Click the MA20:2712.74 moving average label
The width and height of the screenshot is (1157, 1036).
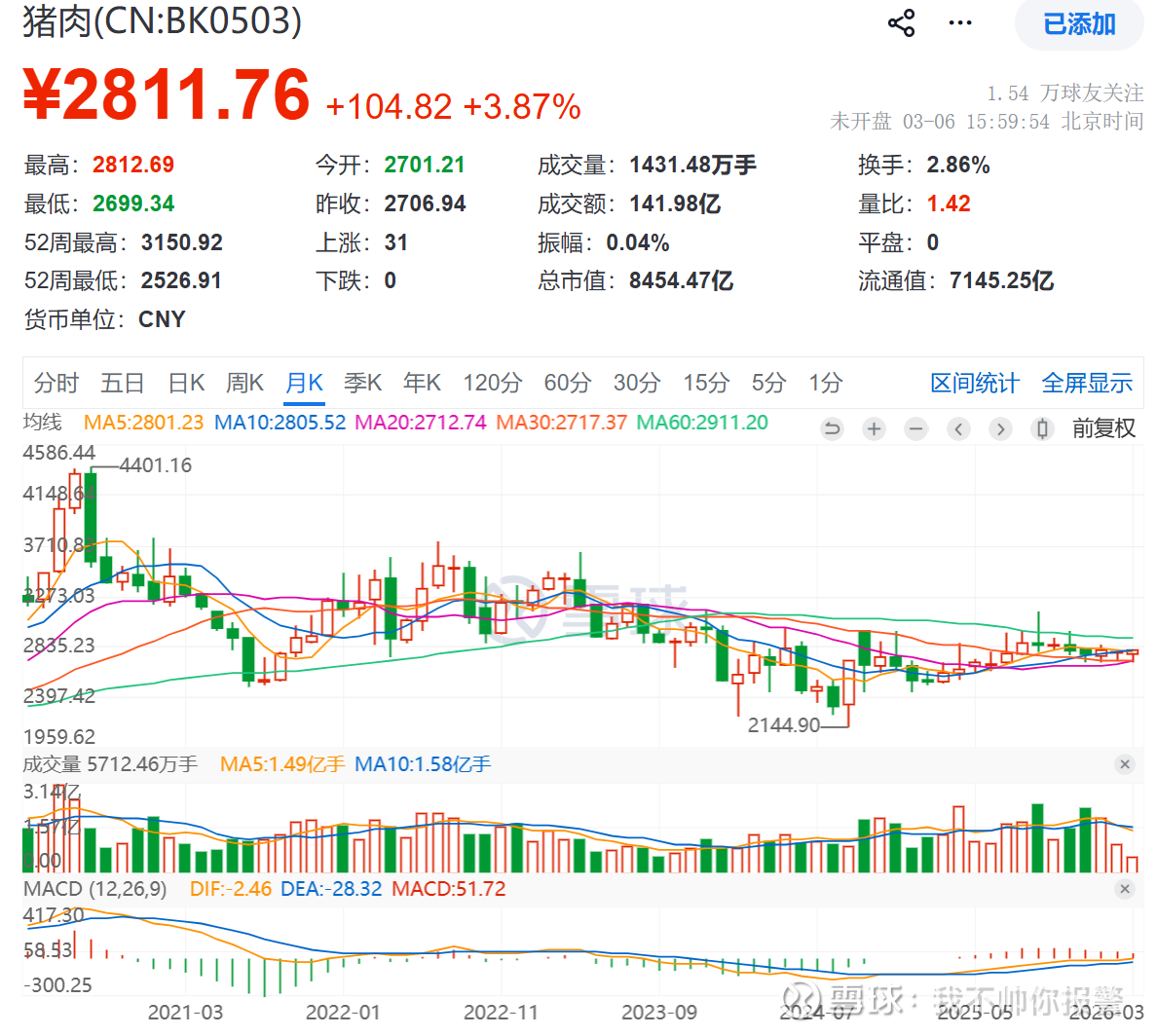click(x=421, y=423)
